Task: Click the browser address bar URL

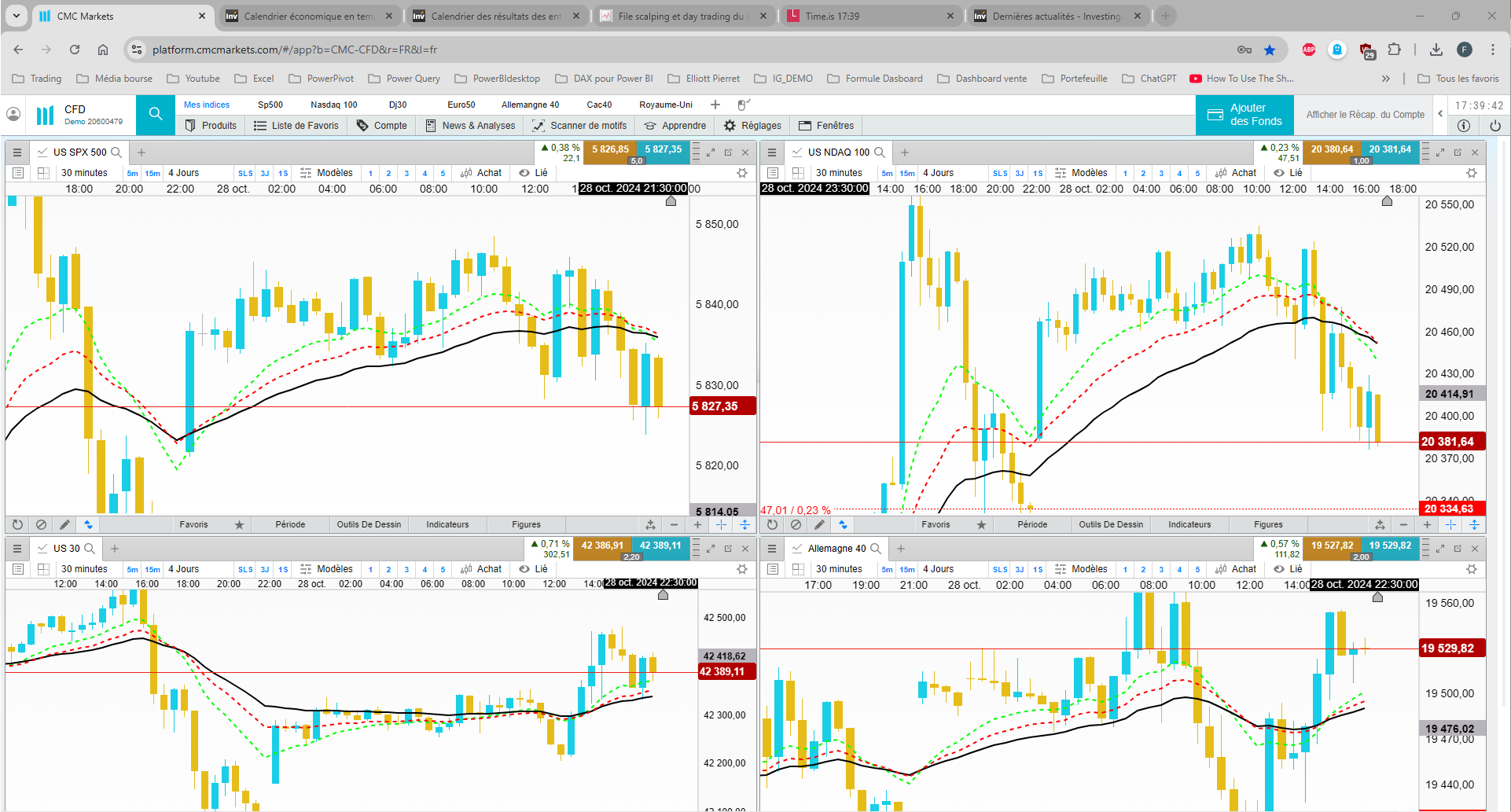Action: pos(295,50)
